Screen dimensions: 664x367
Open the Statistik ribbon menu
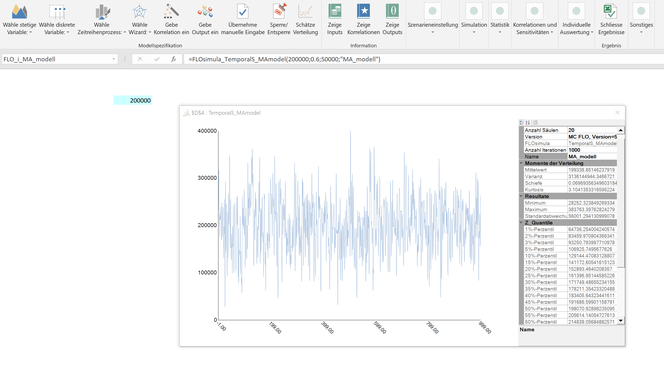pos(500,19)
